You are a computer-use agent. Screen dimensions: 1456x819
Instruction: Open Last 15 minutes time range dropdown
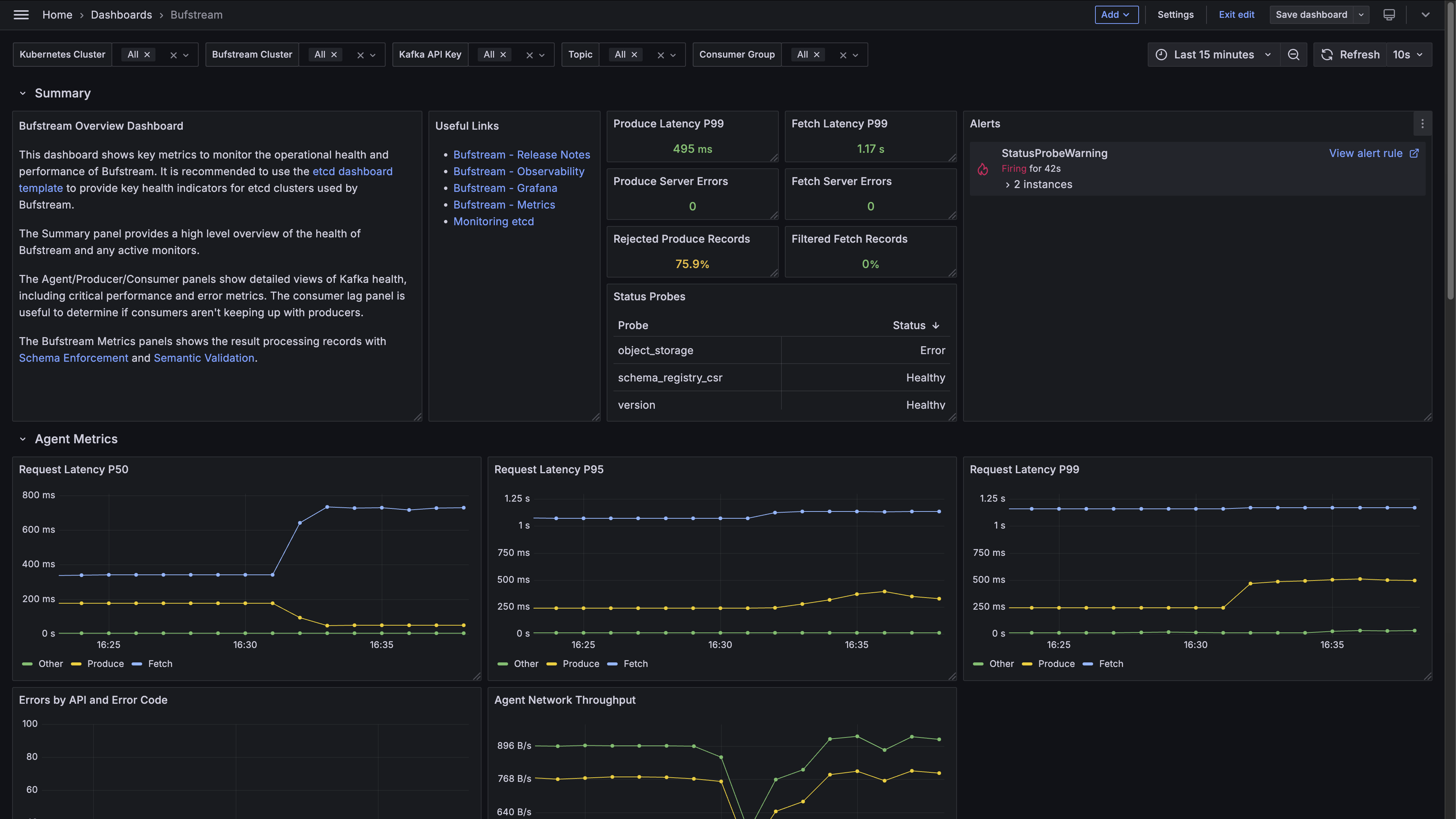1213,54
